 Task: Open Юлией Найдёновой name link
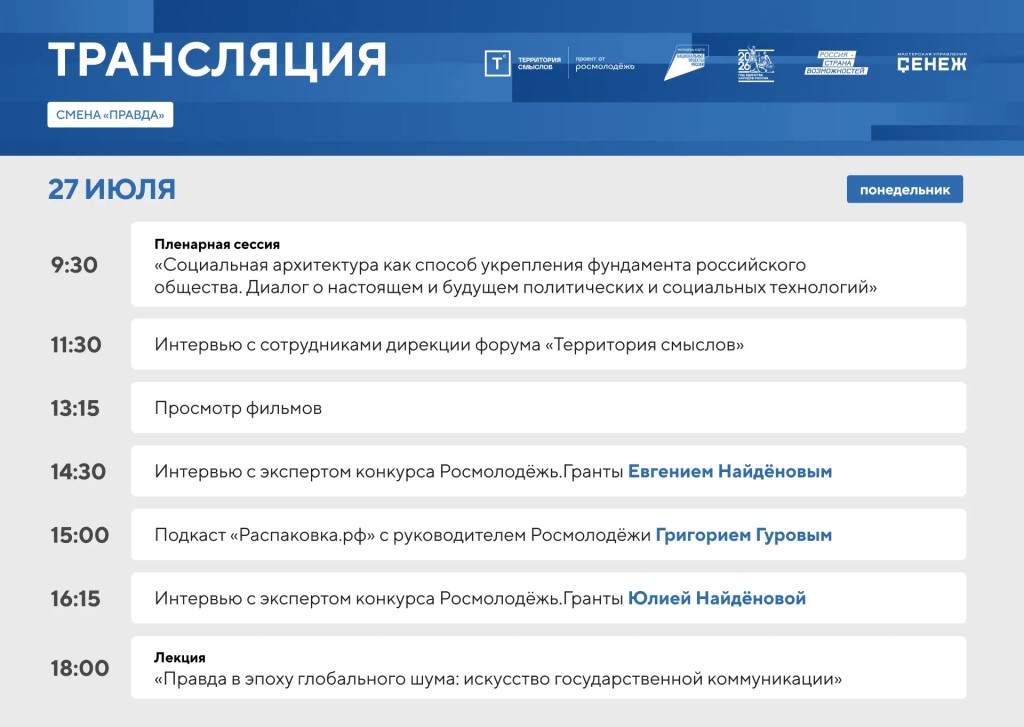(717, 598)
